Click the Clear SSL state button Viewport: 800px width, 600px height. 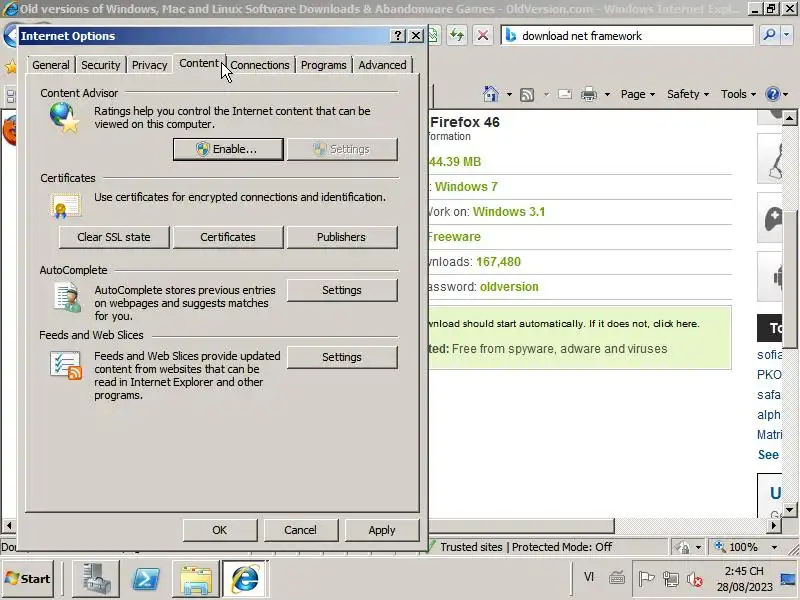[114, 237]
